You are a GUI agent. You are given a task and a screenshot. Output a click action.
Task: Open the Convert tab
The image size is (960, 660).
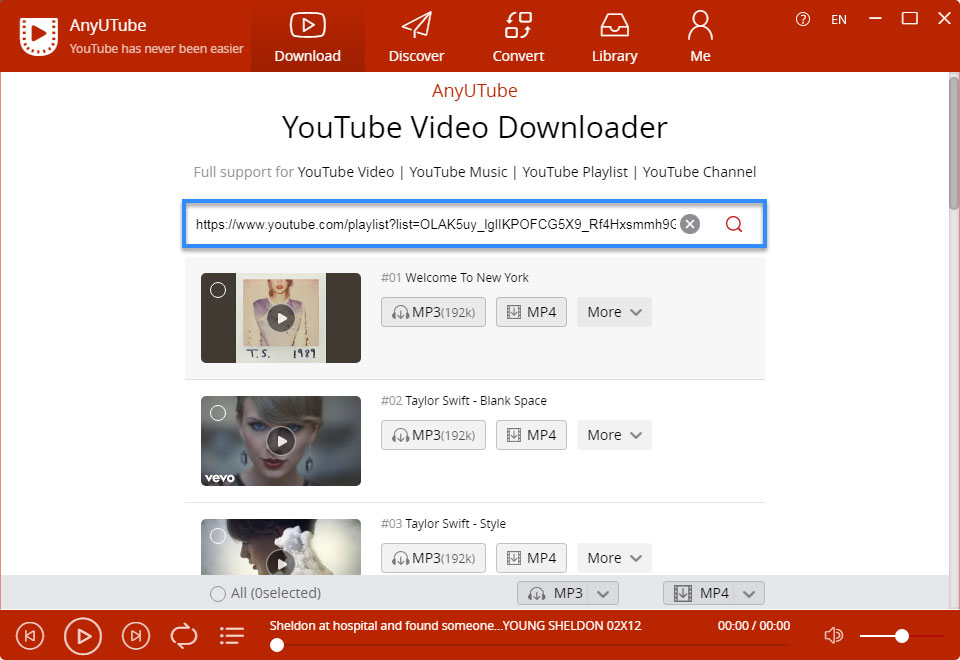(518, 37)
